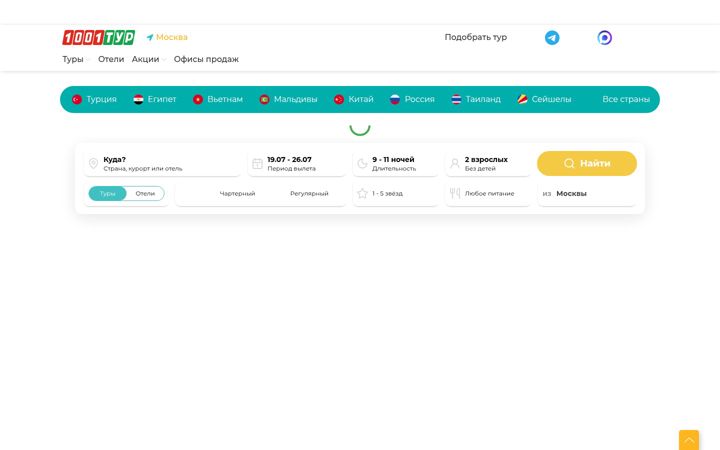720x450 pixels.
Task: Open the Отели menu item
Action: click(x=111, y=59)
